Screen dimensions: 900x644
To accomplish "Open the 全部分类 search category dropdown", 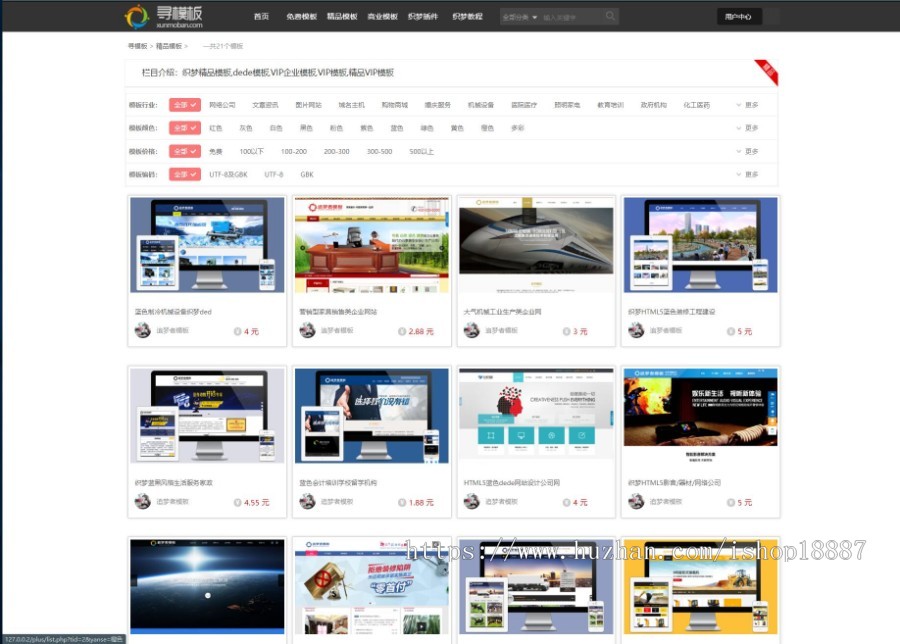I will point(519,17).
